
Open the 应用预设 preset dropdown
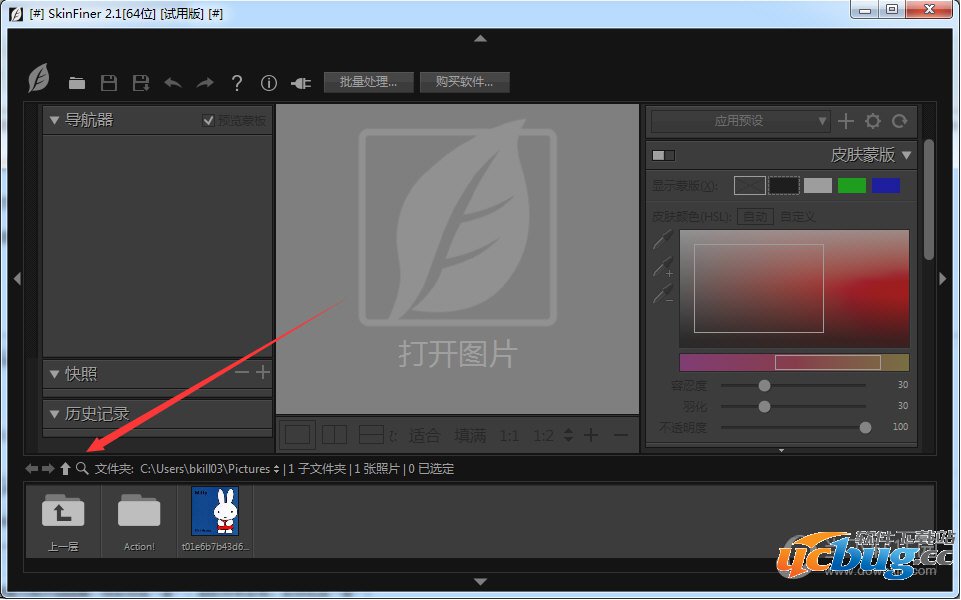point(739,121)
